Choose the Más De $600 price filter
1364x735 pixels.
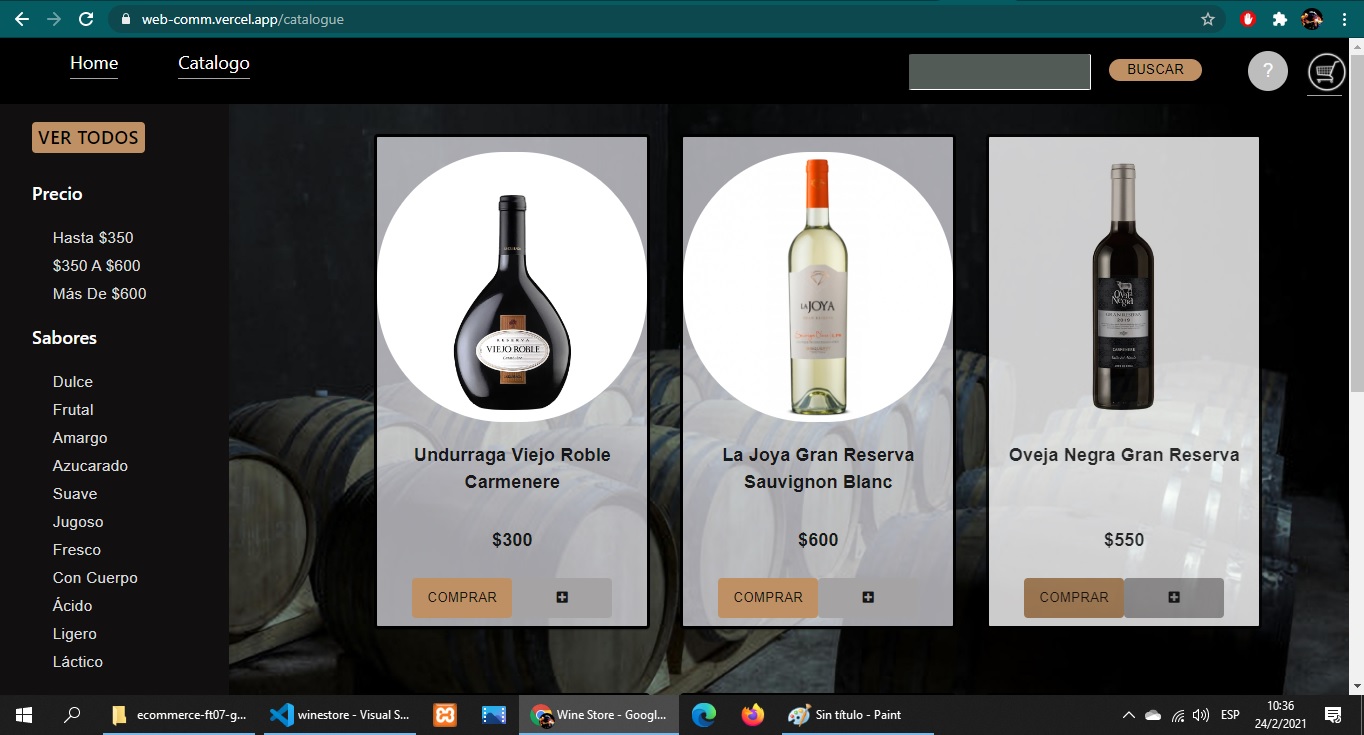point(100,293)
